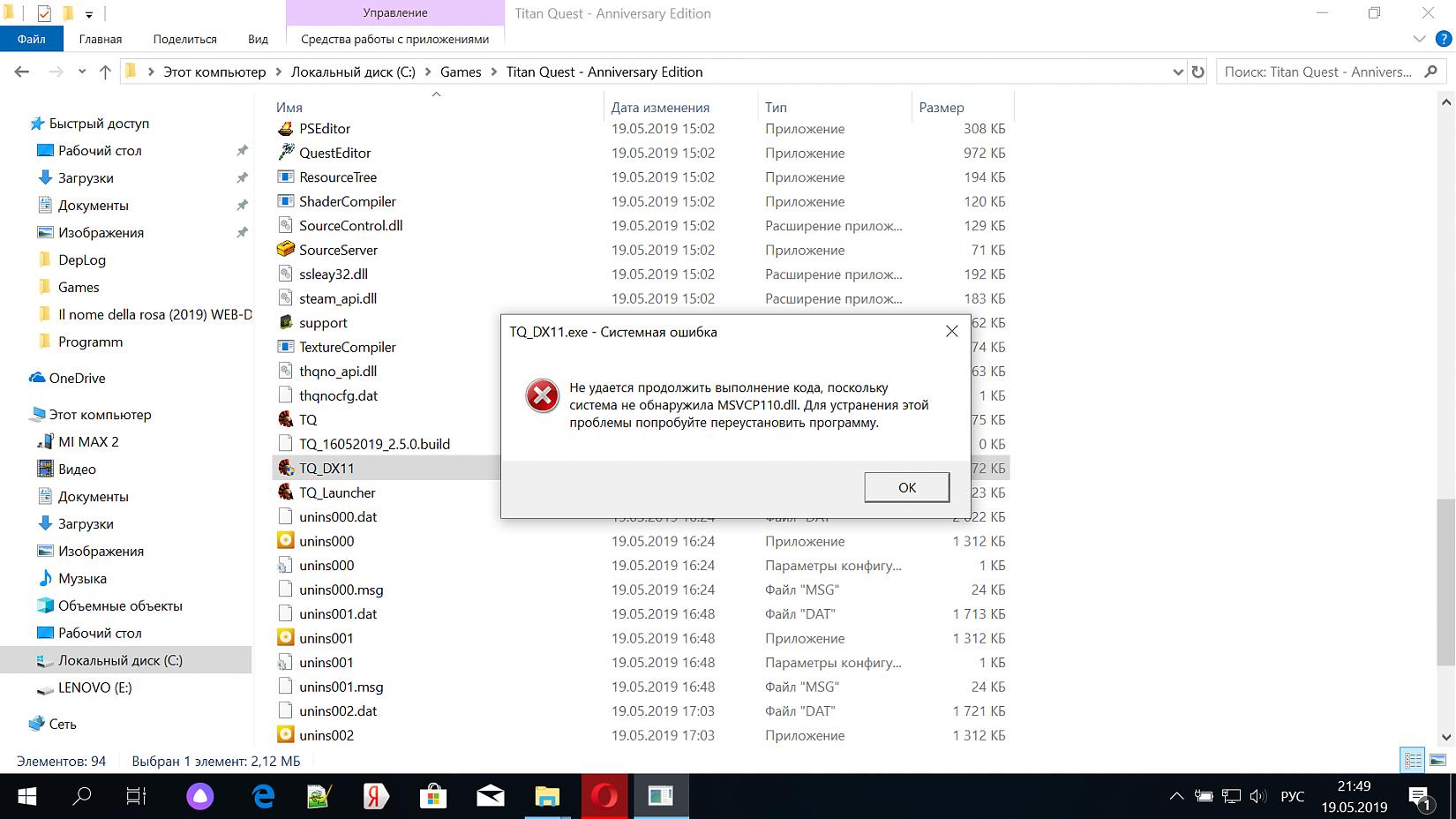Viewport: 1456px width, 819px height.
Task: Open pinned Загрузки under quick access
Action: click(86, 178)
